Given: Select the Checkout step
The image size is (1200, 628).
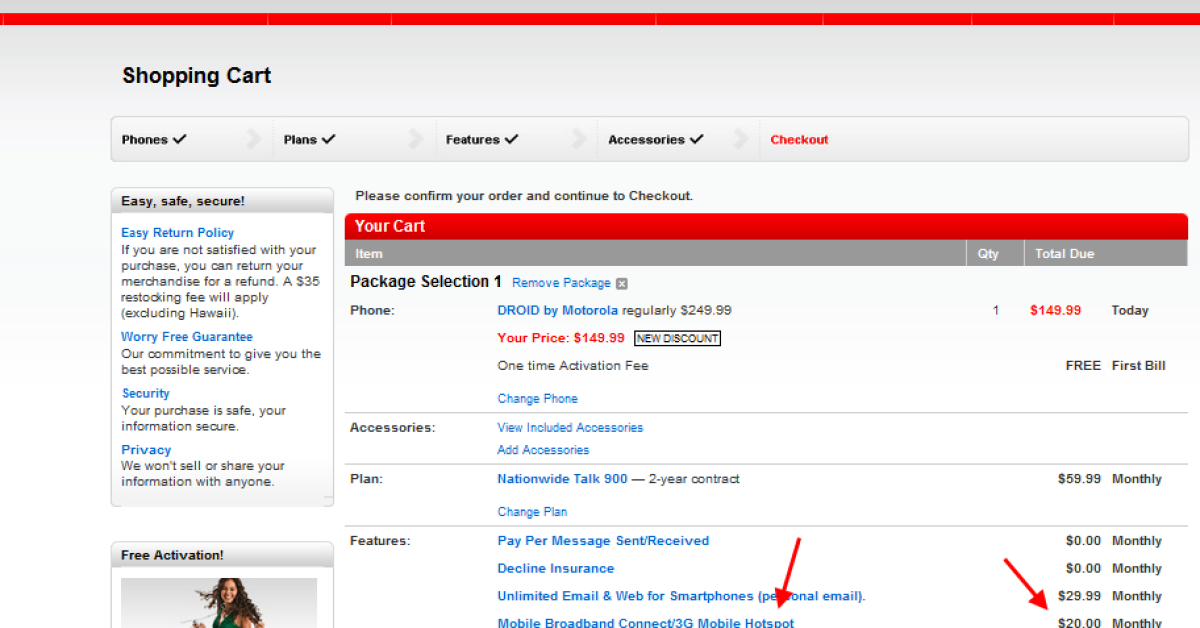Looking at the screenshot, I should pos(799,140).
